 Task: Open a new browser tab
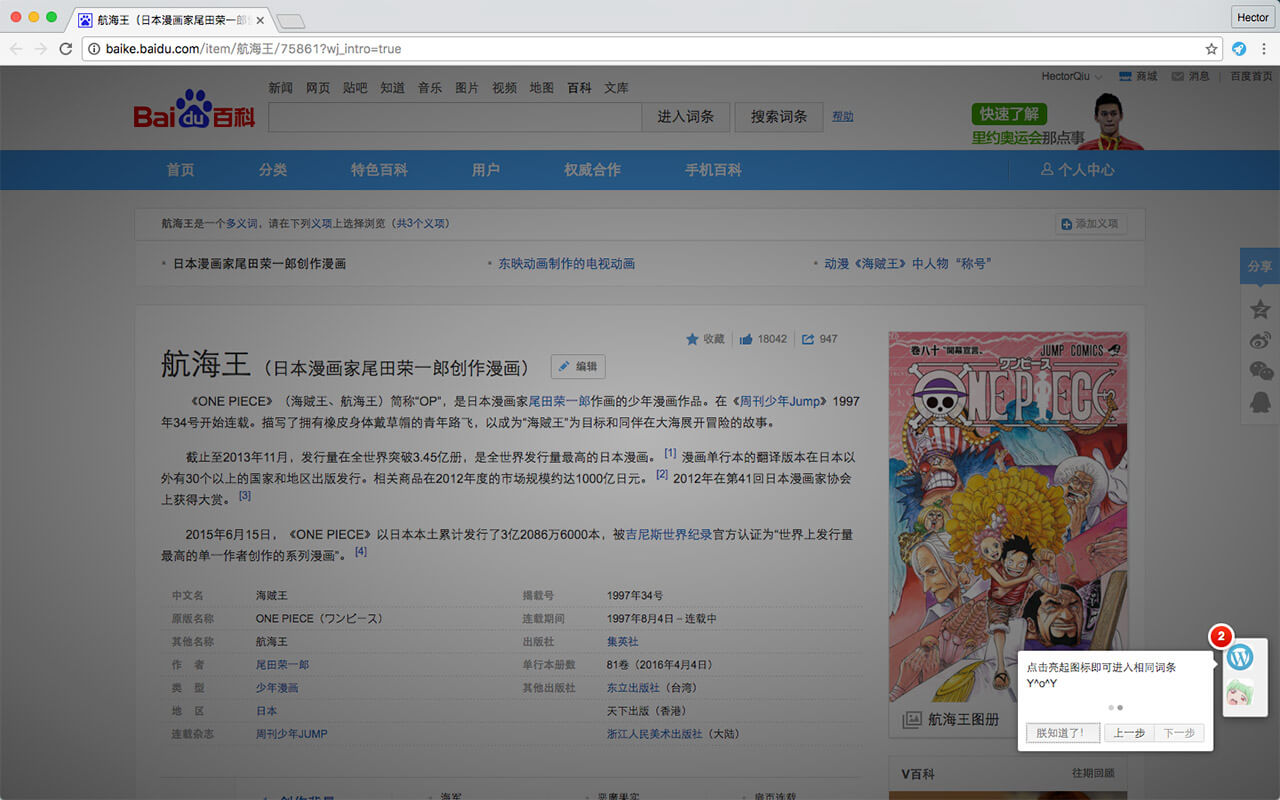tap(291, 21)
